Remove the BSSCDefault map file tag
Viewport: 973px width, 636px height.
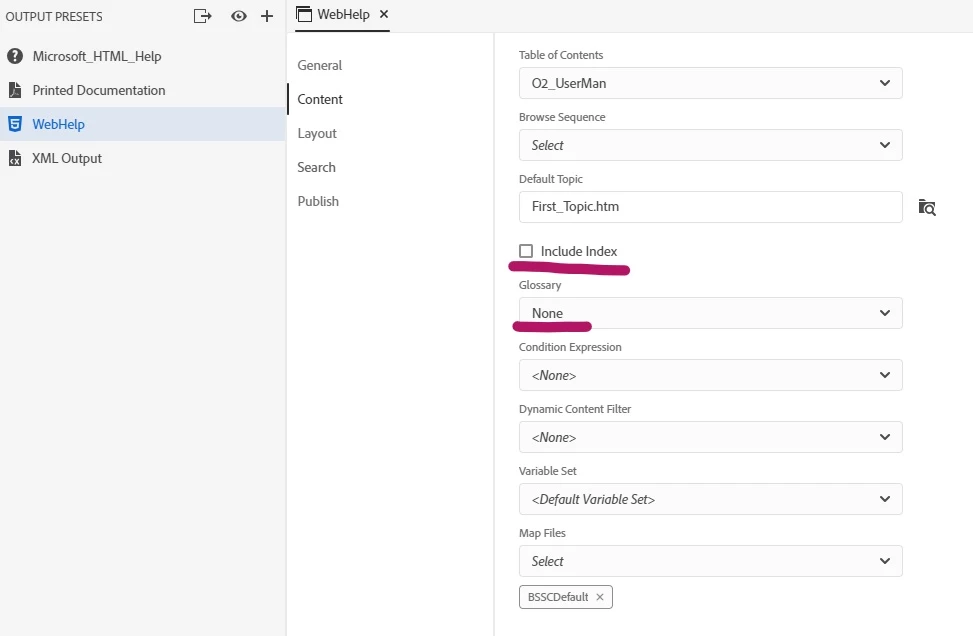(x=600, y=597)
